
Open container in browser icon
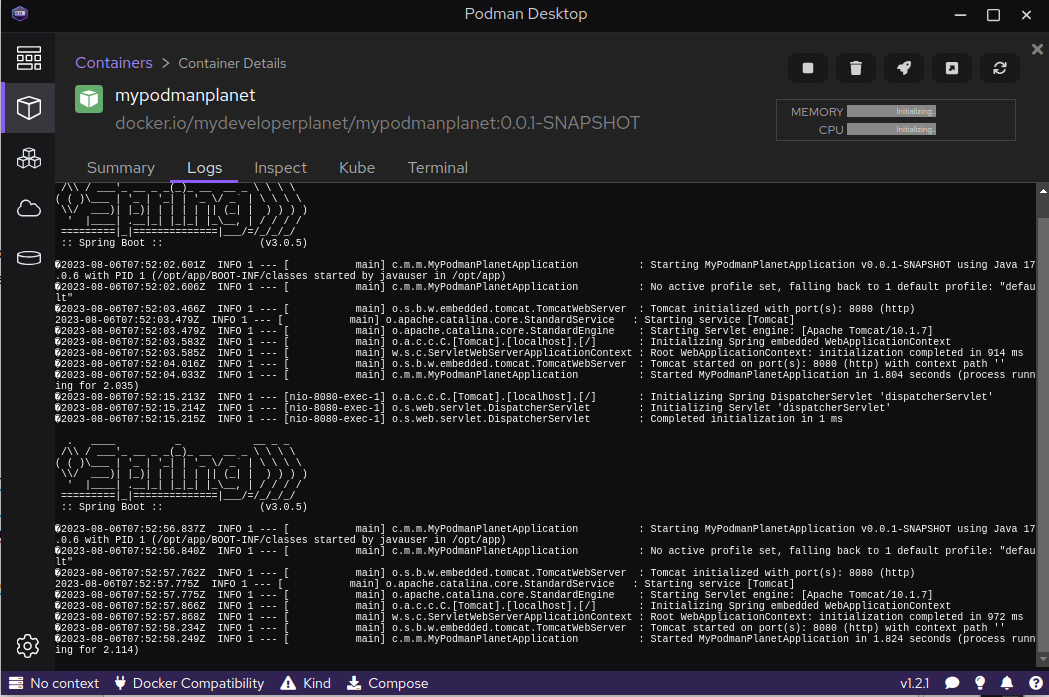(952, 68)
